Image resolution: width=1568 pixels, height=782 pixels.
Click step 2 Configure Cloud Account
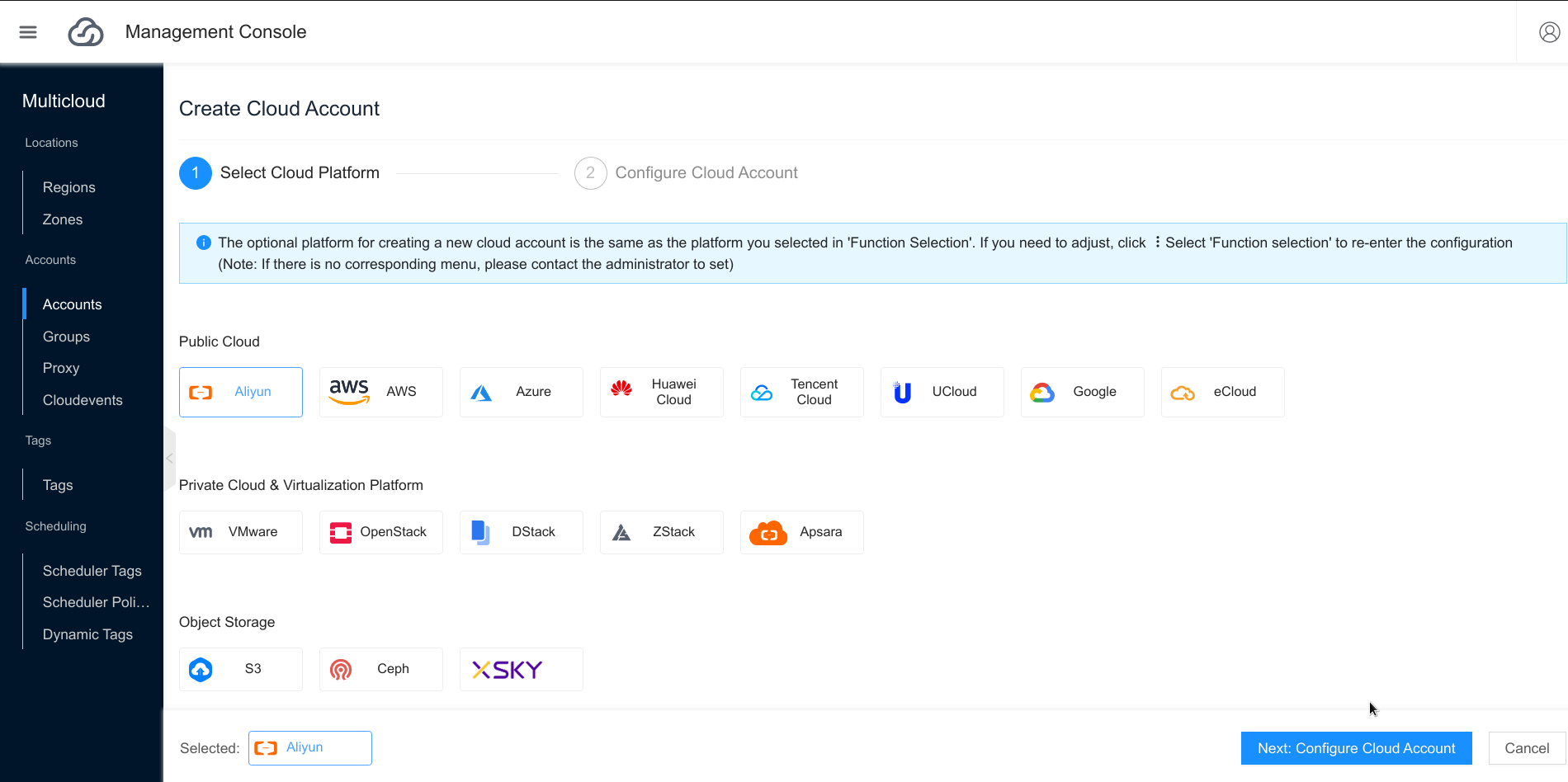point(687,172)
